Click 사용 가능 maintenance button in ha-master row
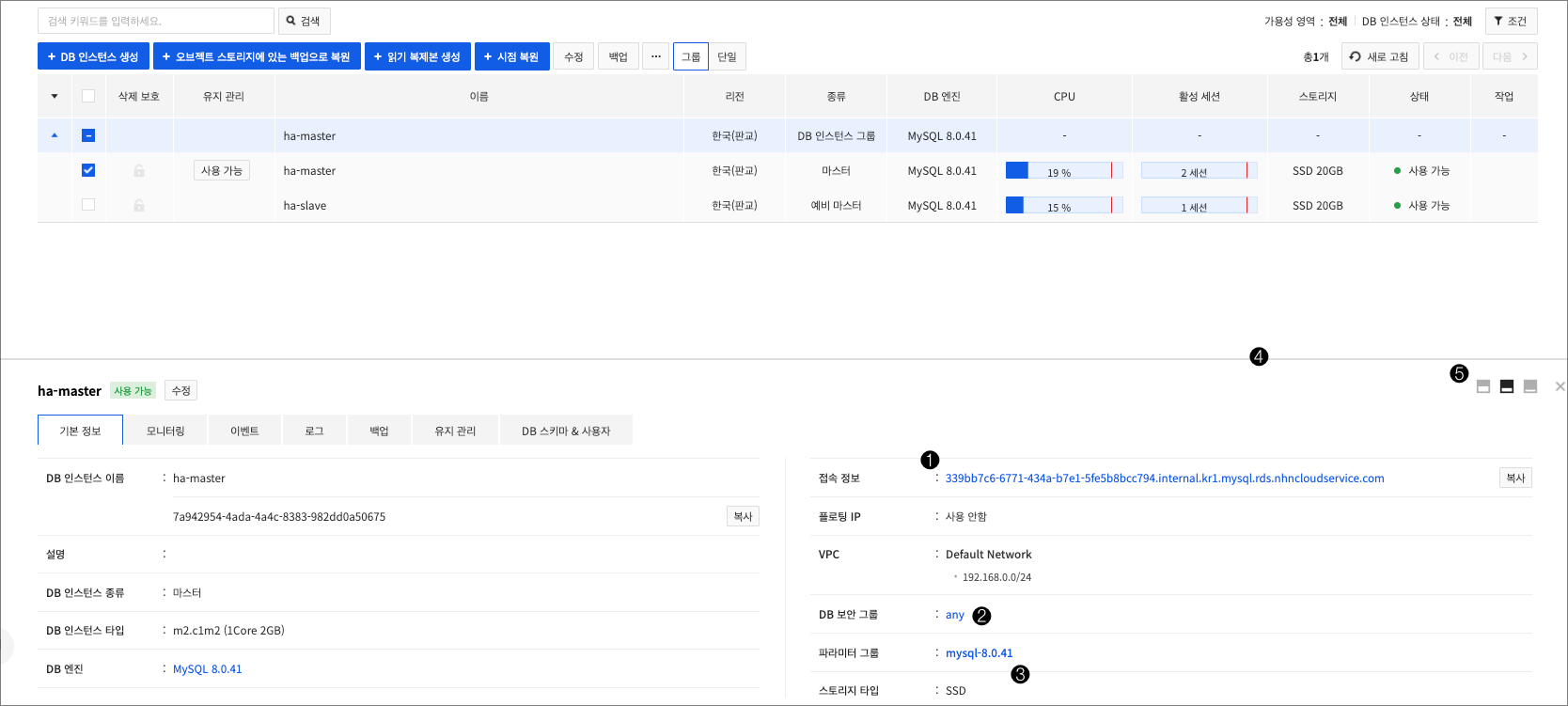The image size is (1568, 706). [x=222, y=170]
